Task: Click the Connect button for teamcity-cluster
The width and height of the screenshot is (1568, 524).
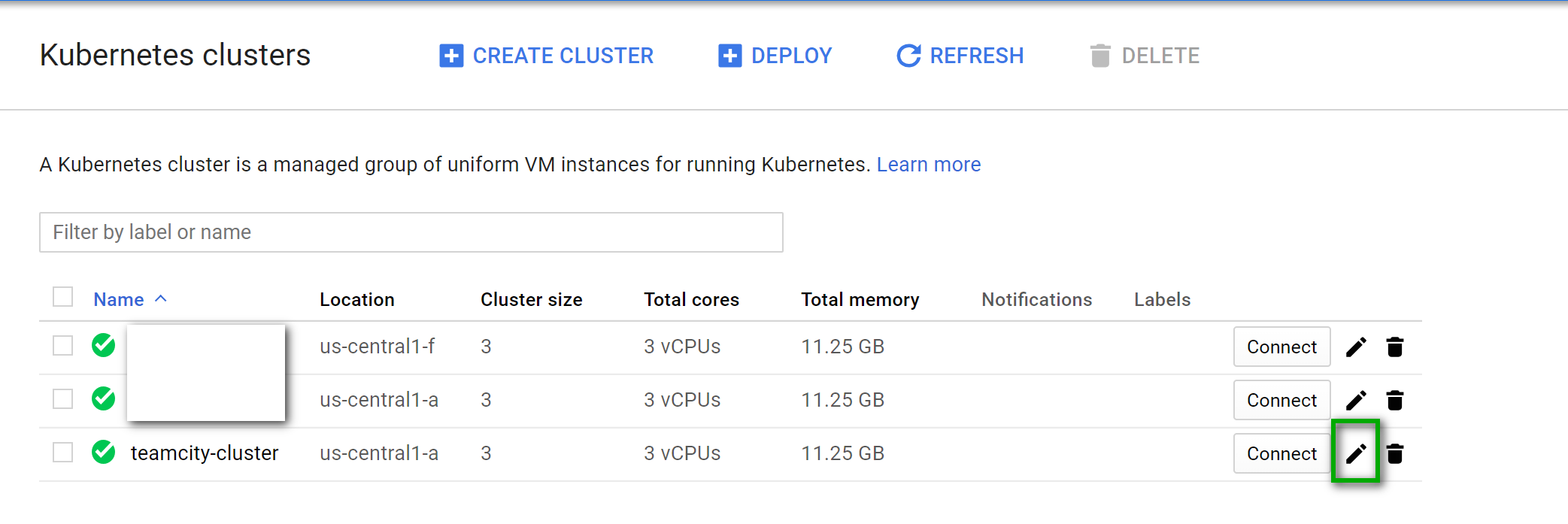Action: [1281, 453]
